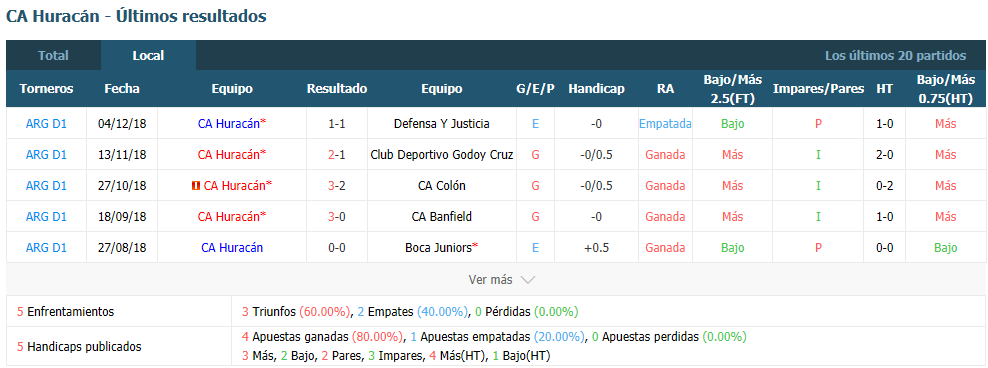Select the Local tab
The width and height of the screenshot is (988, 368).
(x=148, y=55)
